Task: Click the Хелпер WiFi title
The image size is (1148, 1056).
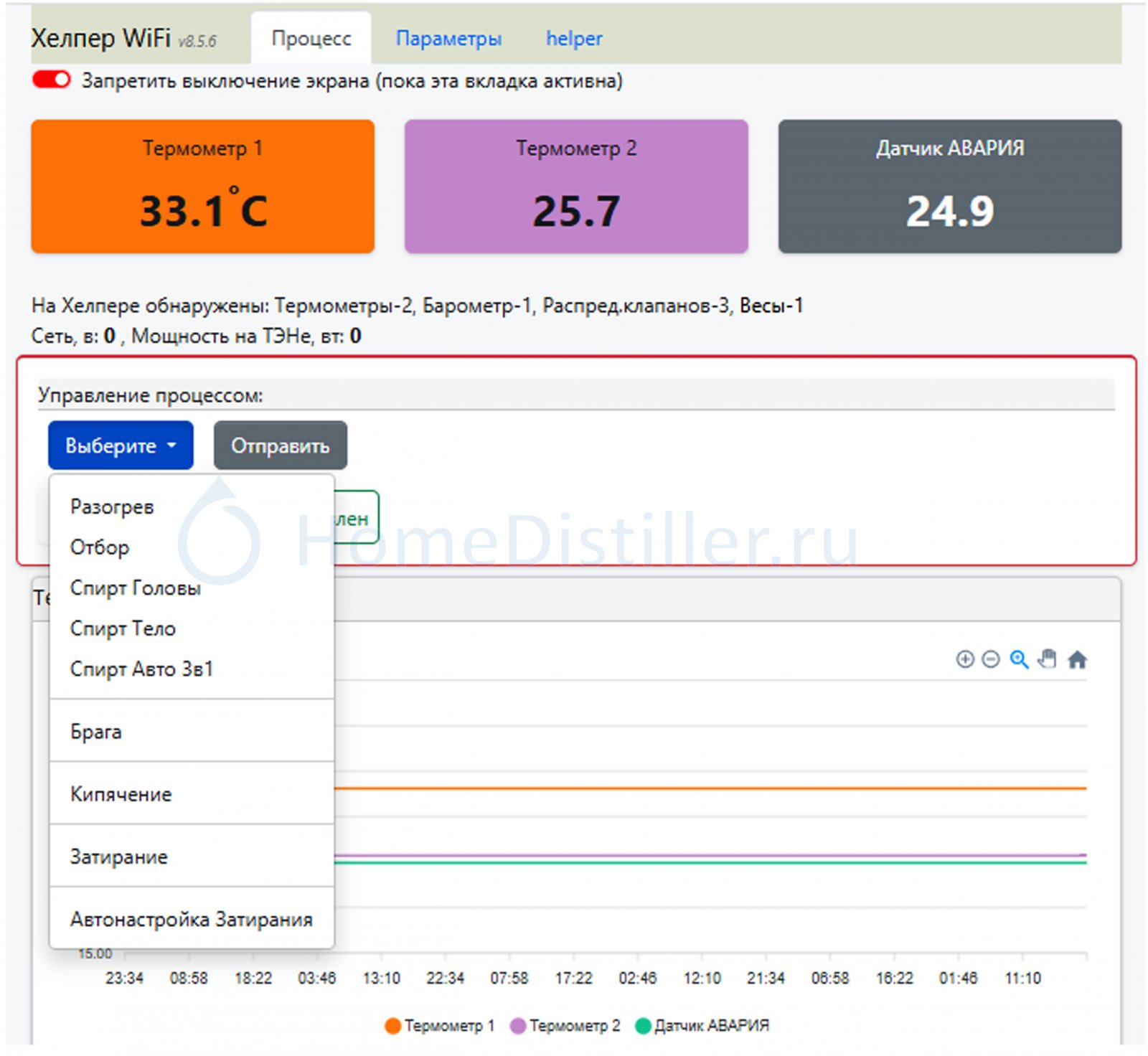Action: coord(101,38)
